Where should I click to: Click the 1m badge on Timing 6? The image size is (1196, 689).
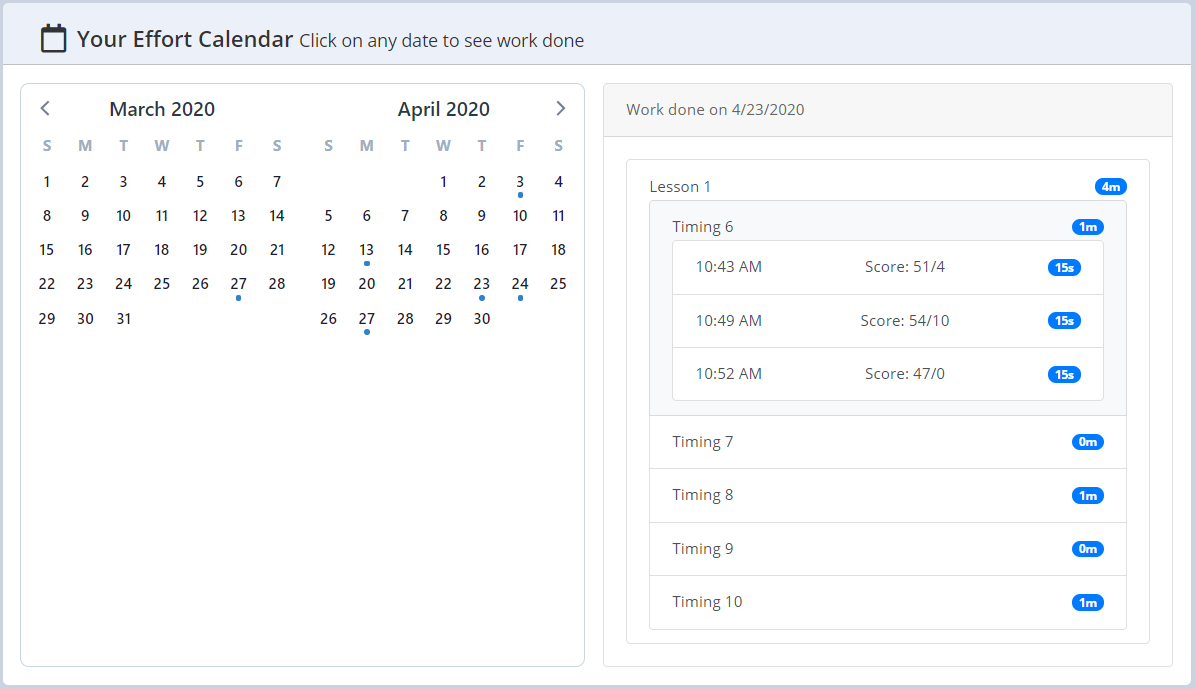[1087, 227]
